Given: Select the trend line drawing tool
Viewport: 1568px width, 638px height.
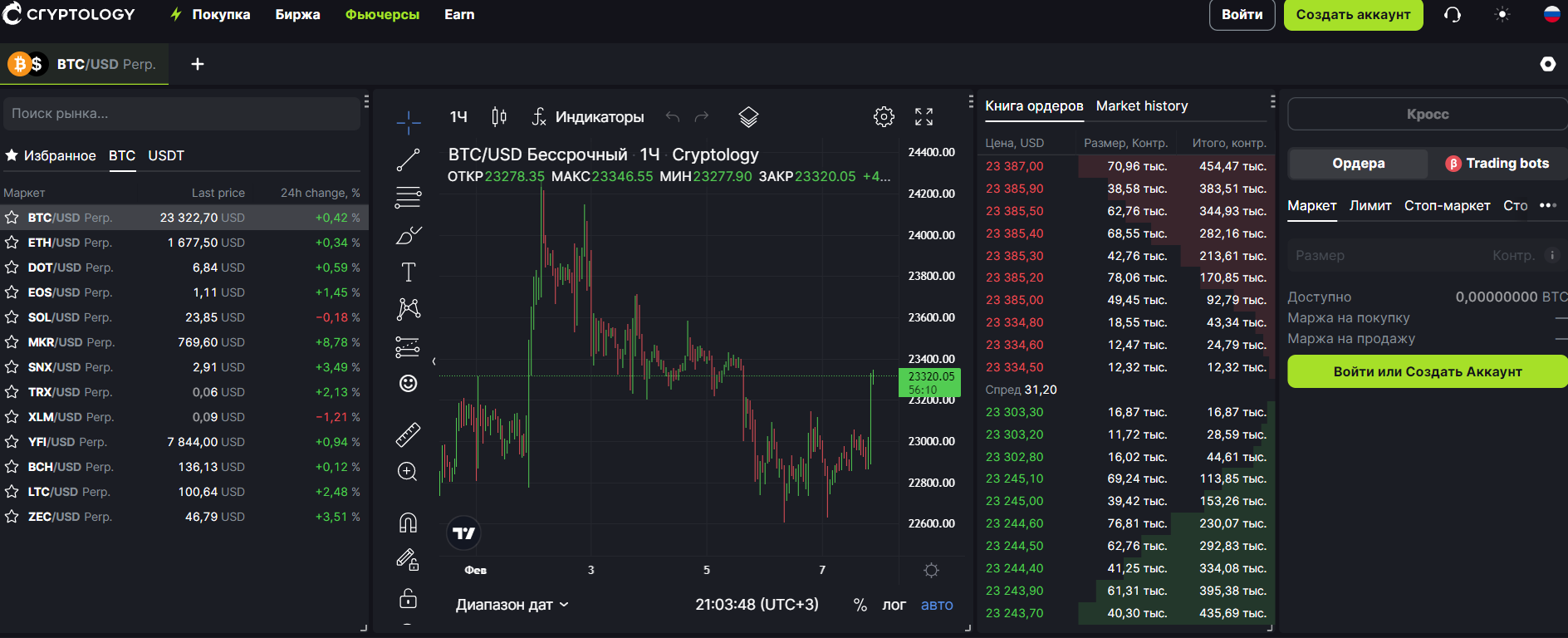Looking at the screenshot, I should point(408,160).
